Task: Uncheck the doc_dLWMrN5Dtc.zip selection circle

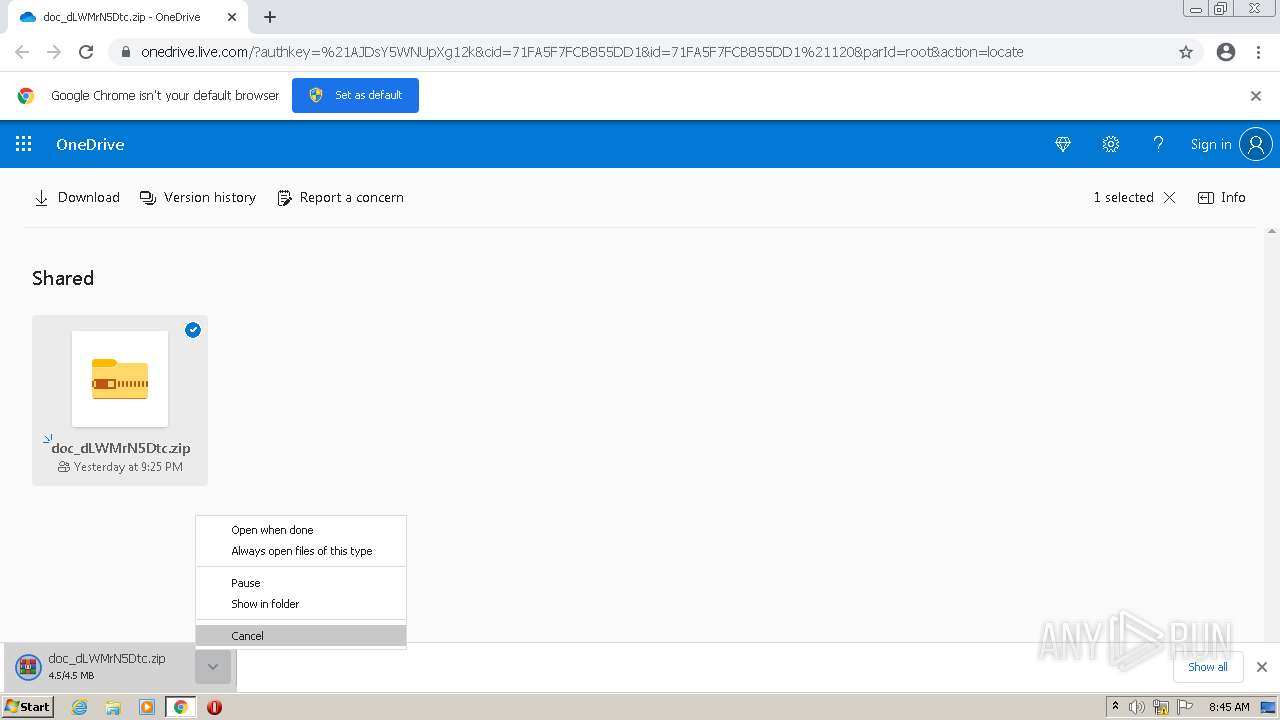Action: [193, 330]
